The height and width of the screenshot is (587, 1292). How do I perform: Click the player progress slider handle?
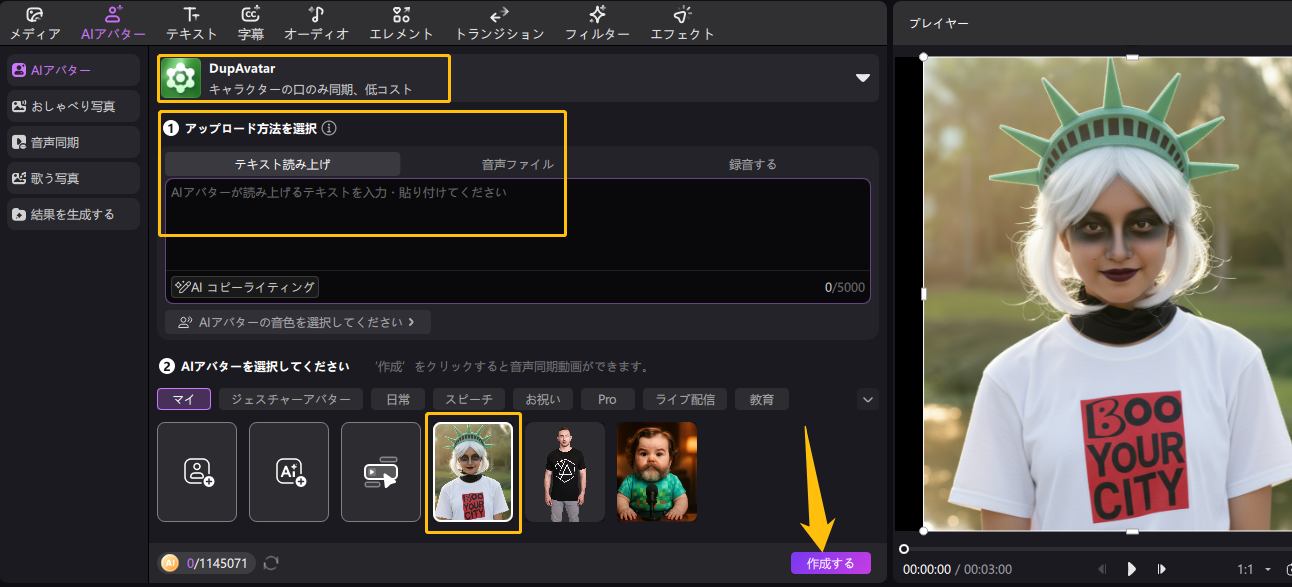[904, 548]
